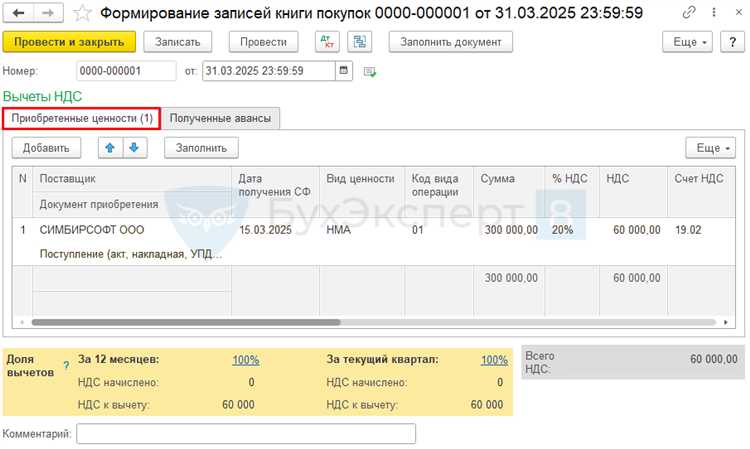750x449 pixels.
Task: Save document with Записать
Action: click(x=177, y=42)
